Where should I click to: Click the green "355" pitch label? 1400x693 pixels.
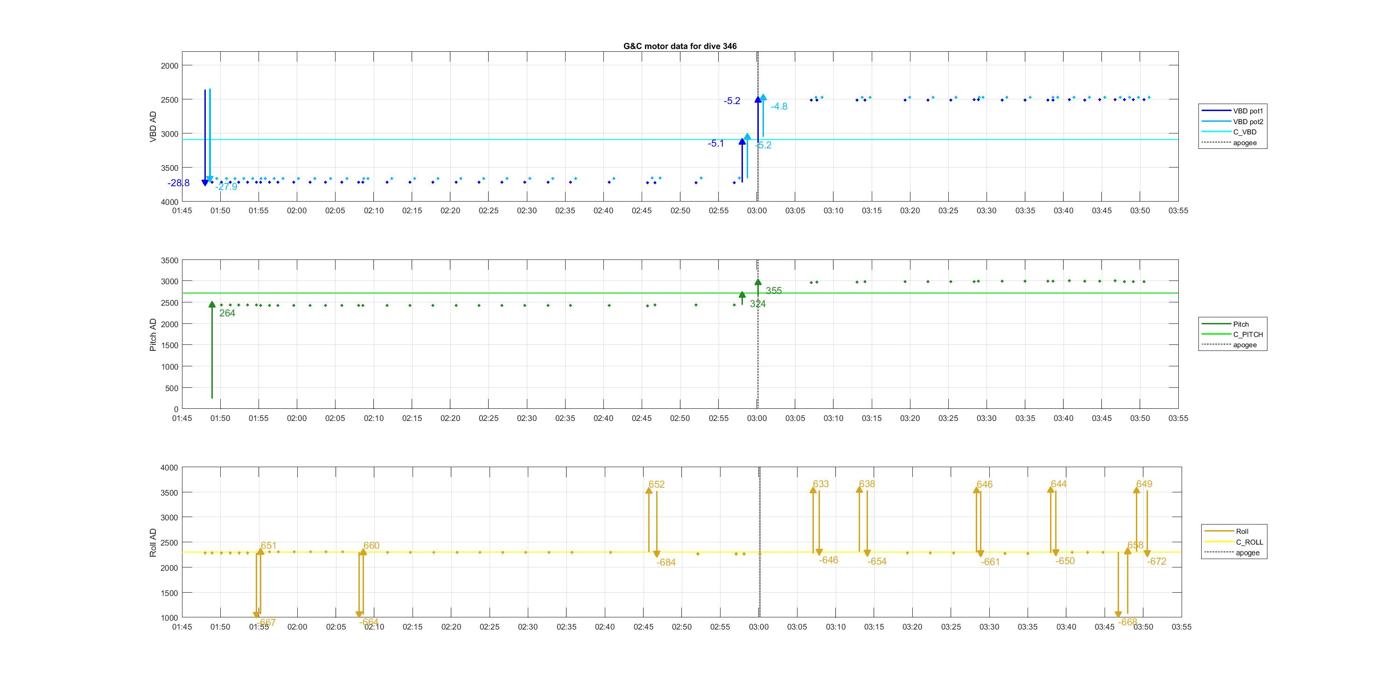tap(774, 291)
